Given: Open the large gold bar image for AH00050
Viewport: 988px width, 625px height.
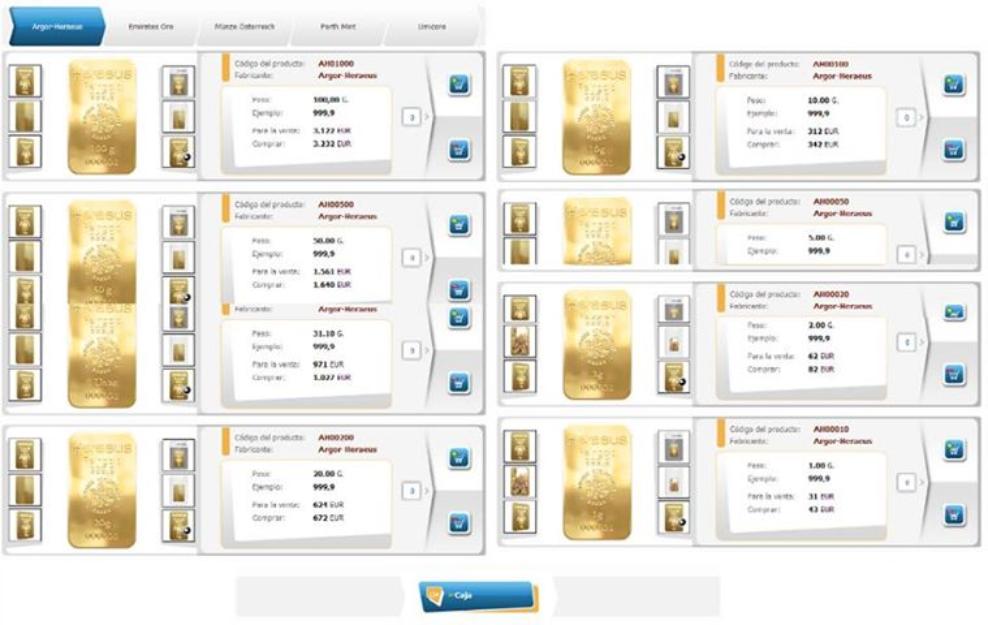Looking at the screenshot, I should [x=597, y=231].
